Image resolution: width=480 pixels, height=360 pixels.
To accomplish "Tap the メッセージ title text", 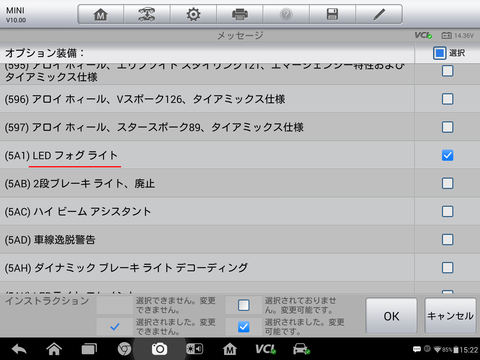I will (x=240, y=35).
